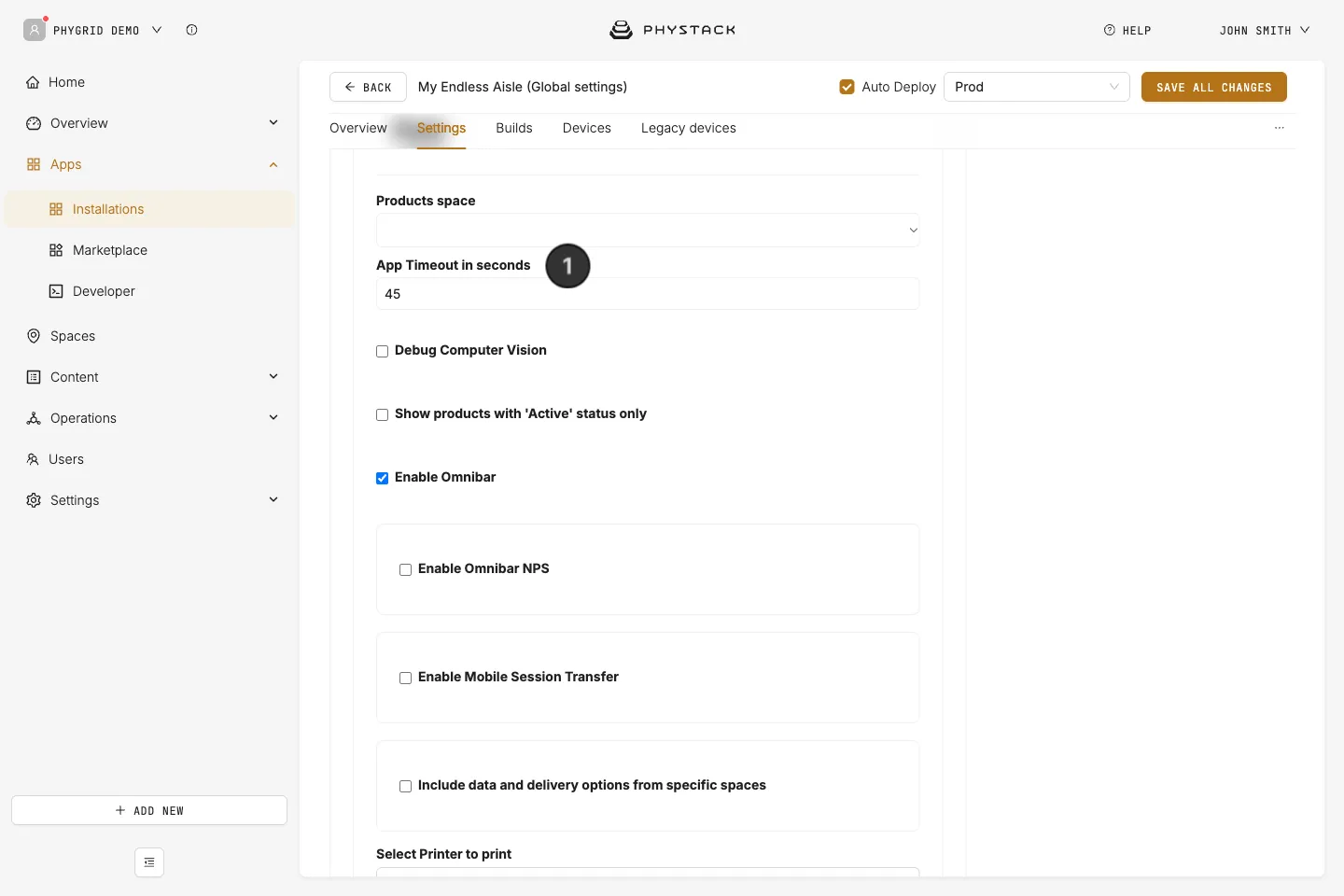The image size is (1344, 896).
Task: Click the Phygrid Demo tenant avatar
Action: click(35, 30)
